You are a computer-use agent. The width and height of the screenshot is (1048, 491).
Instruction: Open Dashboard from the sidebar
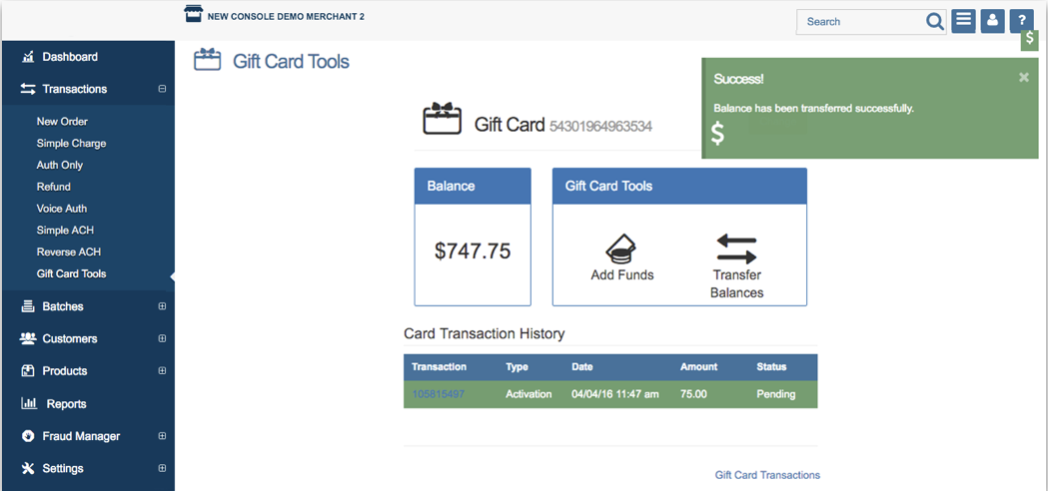(69, 57)
